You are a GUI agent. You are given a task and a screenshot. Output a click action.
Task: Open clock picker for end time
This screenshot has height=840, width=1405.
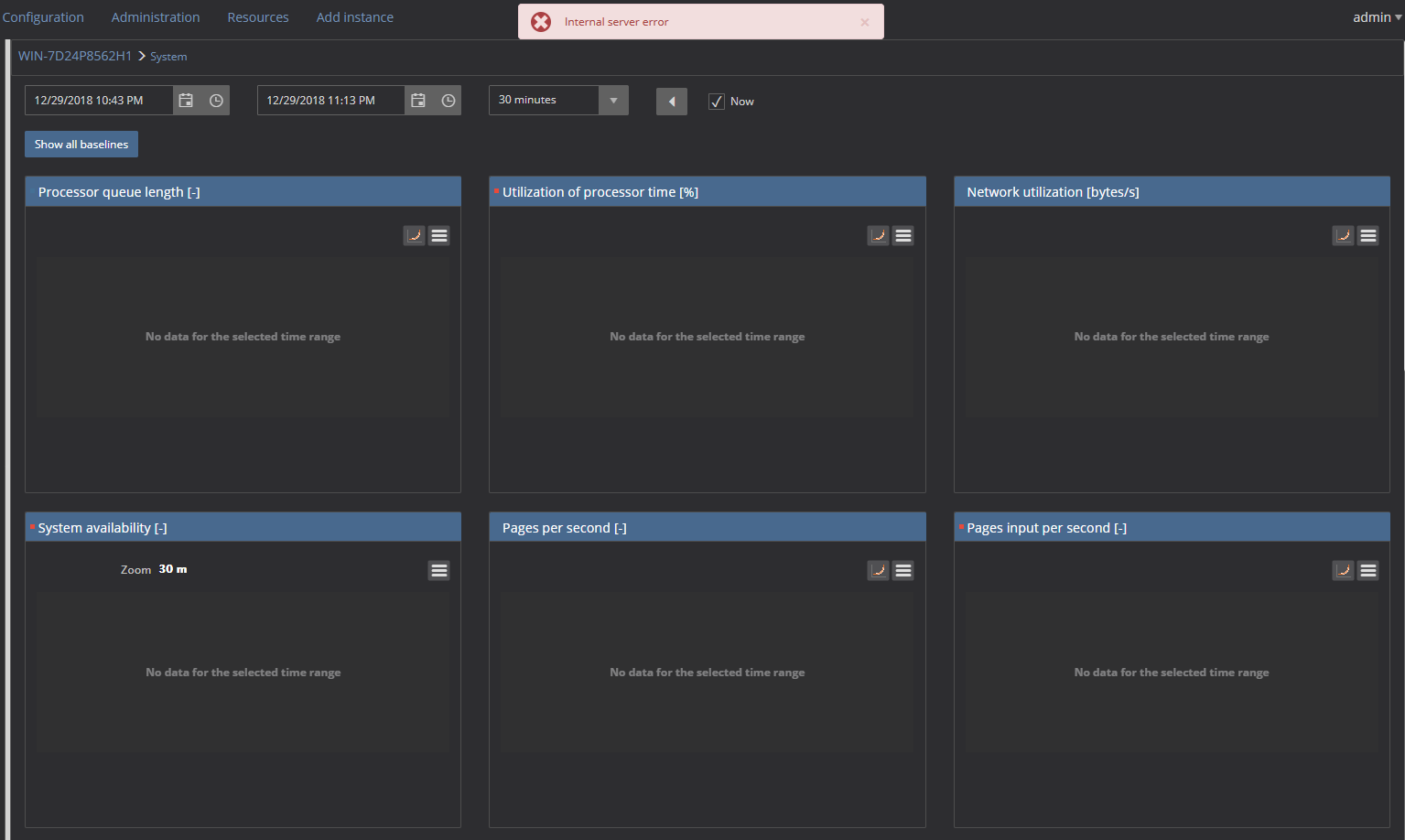(449, 101)
